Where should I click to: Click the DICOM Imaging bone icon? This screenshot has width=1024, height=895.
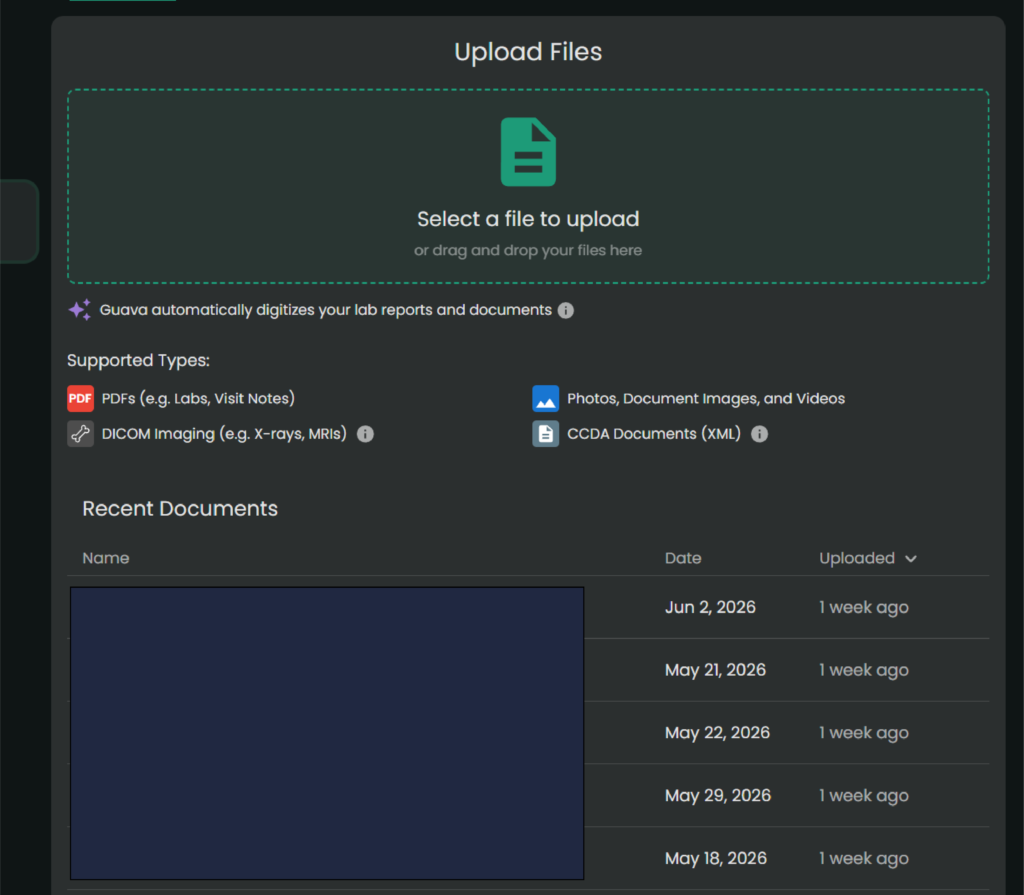80,434
